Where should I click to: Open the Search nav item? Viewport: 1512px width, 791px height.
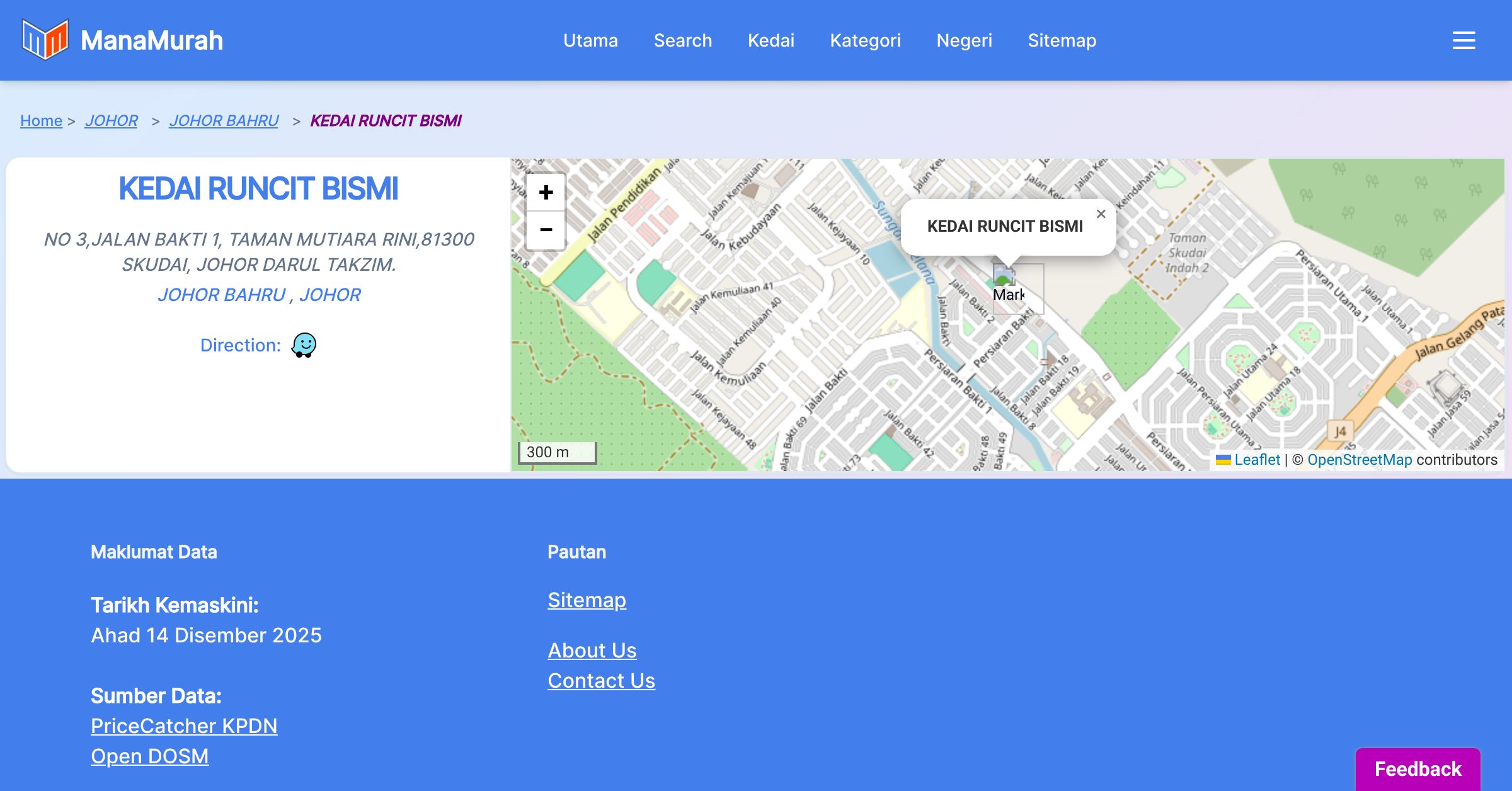tap(683, 40)
